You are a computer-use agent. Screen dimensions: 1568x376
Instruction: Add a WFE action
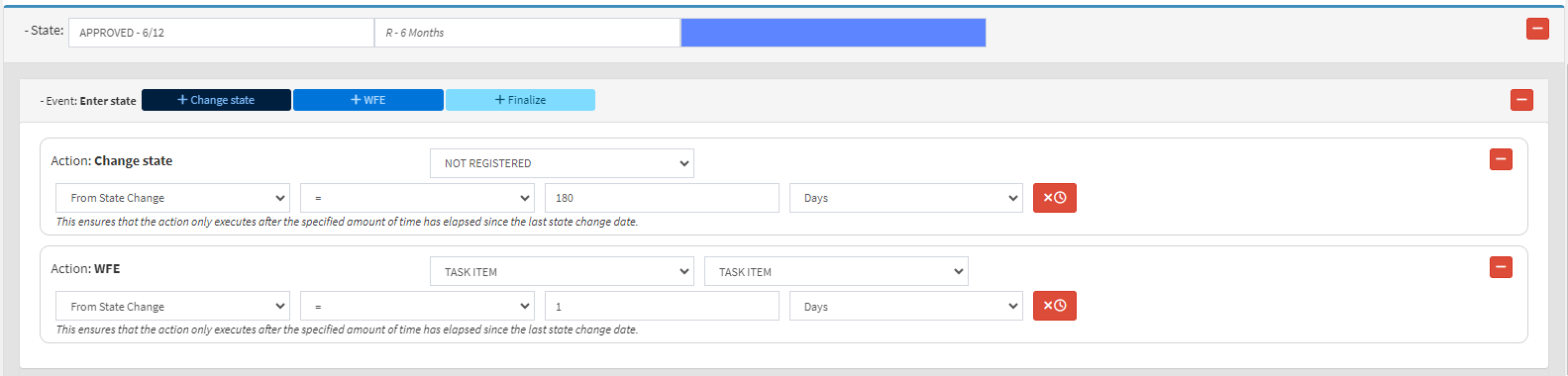click(368, 100)
